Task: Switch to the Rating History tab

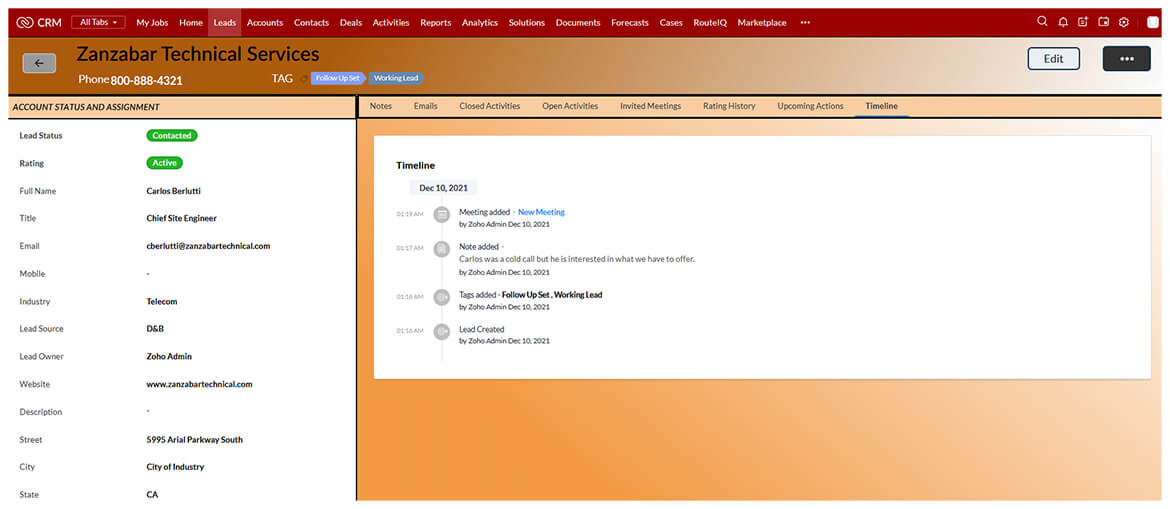Action: (729, 106)
